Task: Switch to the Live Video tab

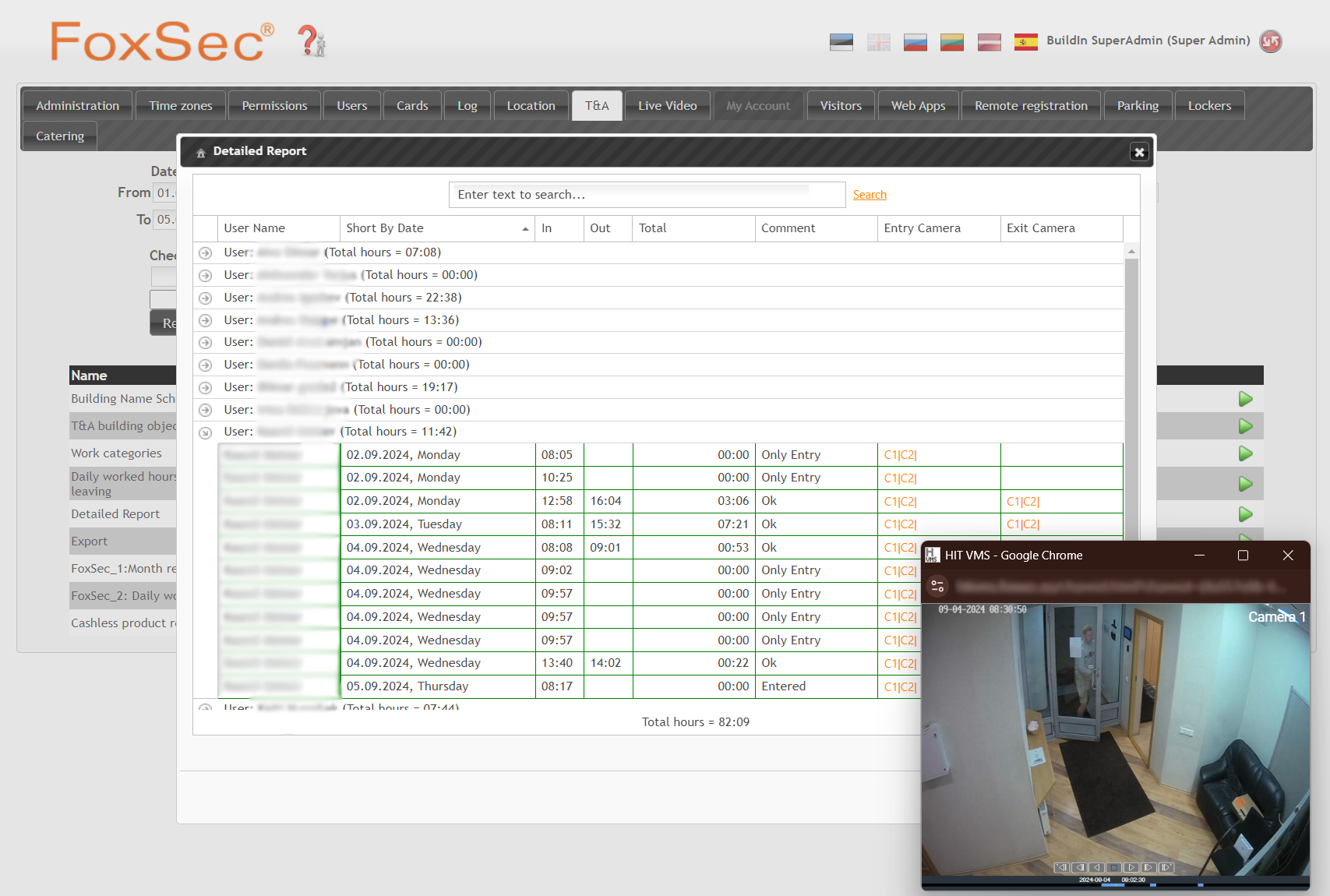Action: pyautogui.click(x=667, y=105)
